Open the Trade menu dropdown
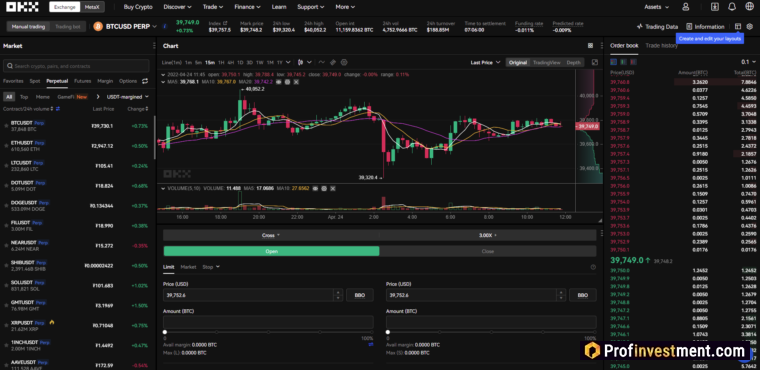 pyautogui.click(x=213, y=7)
